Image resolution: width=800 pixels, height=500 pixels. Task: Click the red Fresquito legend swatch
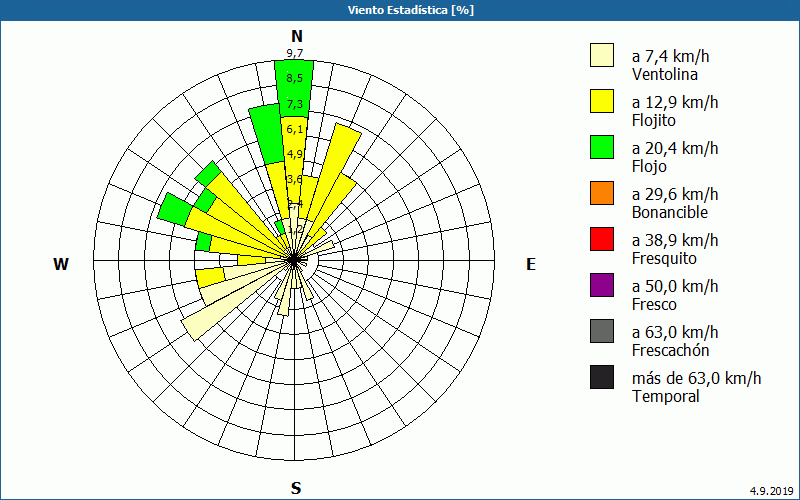[602, 239]
